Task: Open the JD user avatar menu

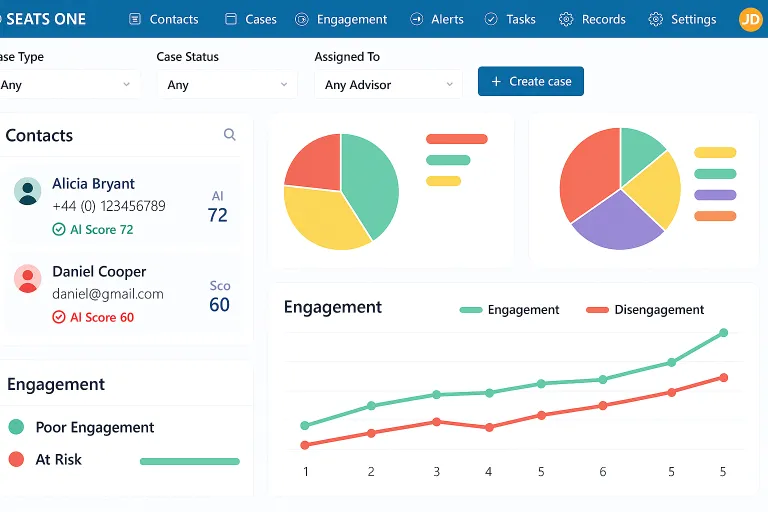Action: click(750, 19)
